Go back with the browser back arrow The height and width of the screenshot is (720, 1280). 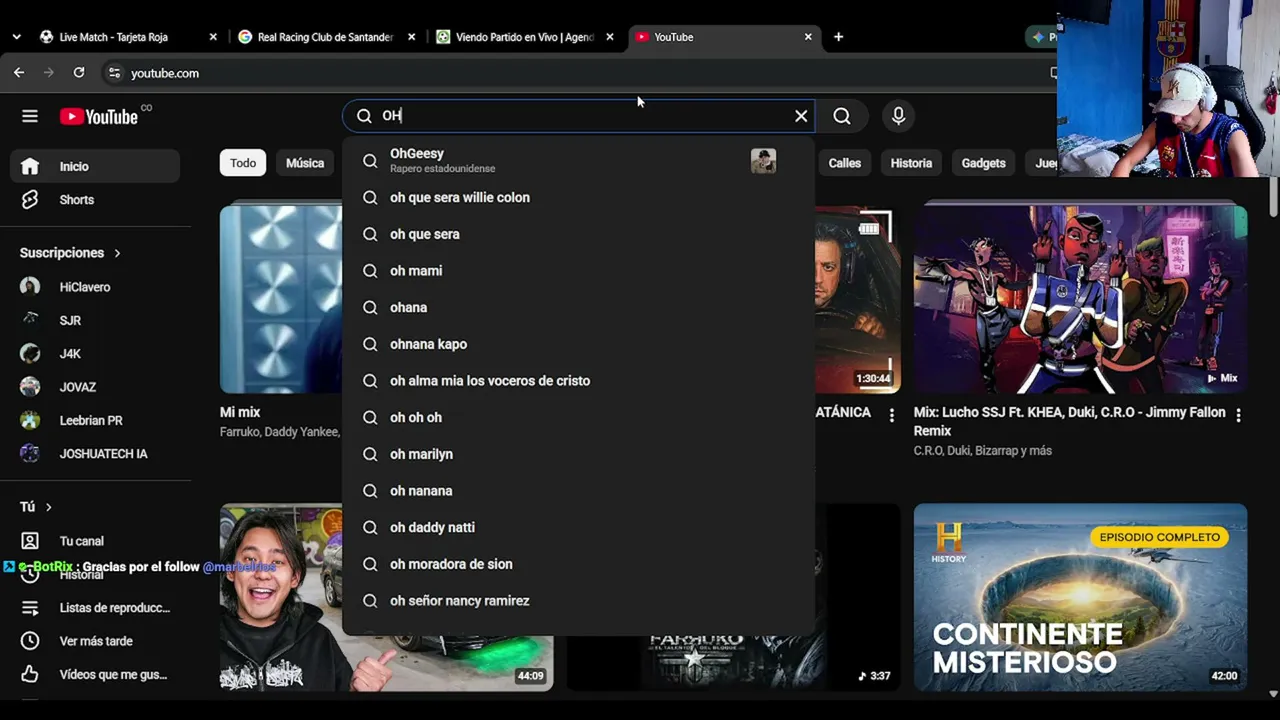19,73
